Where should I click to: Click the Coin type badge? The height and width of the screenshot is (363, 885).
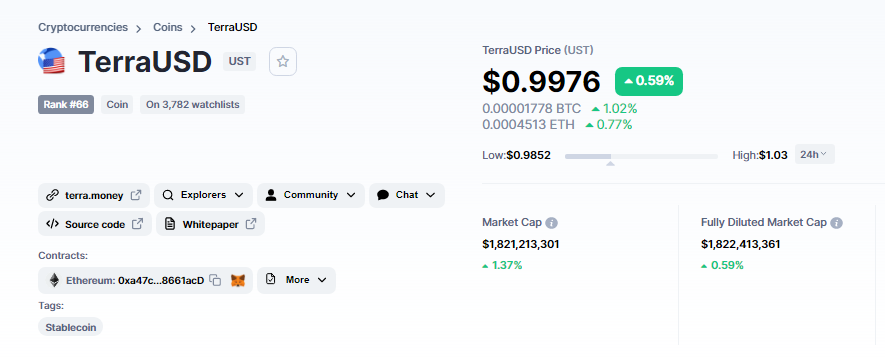[117, 104]
